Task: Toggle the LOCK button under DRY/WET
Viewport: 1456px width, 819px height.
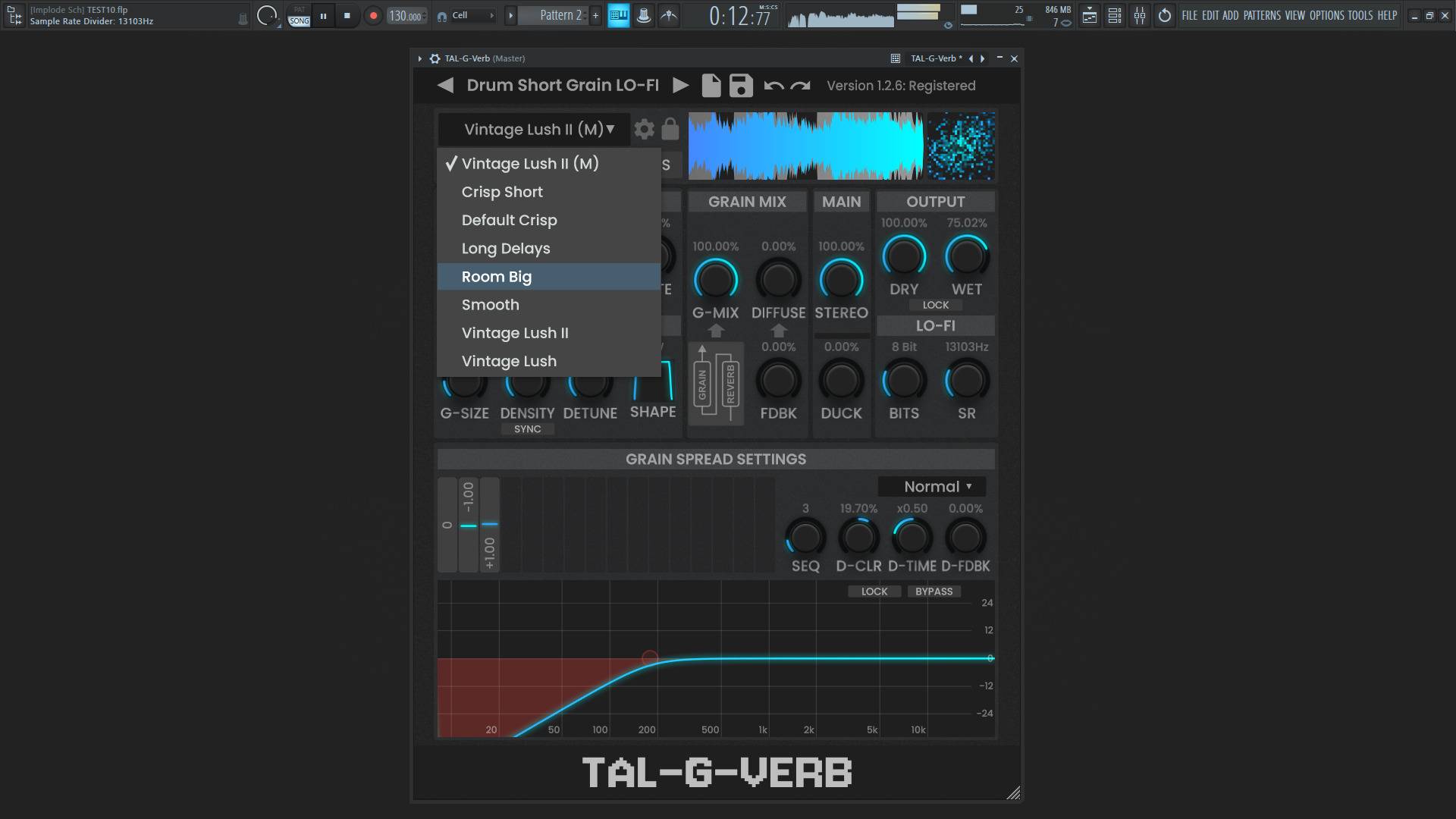Action: (935, 305)
